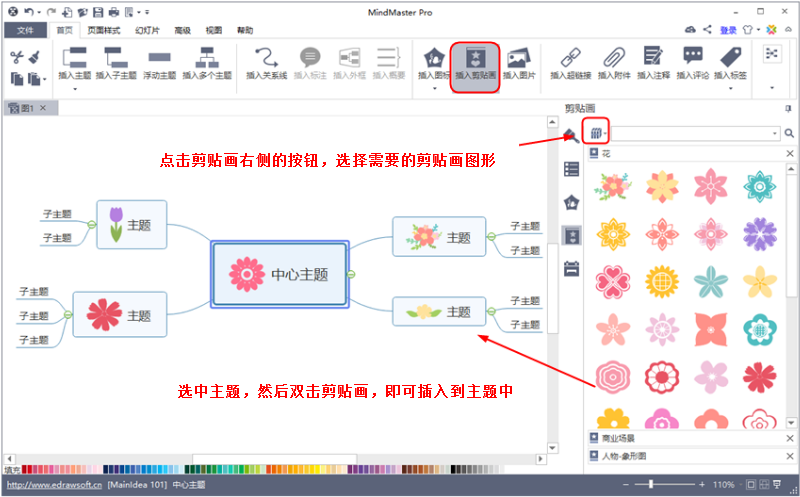Click the Insert Topic (插入主题) icon
The width and height of the screenshot is (800, 497).
pos(74,58)
